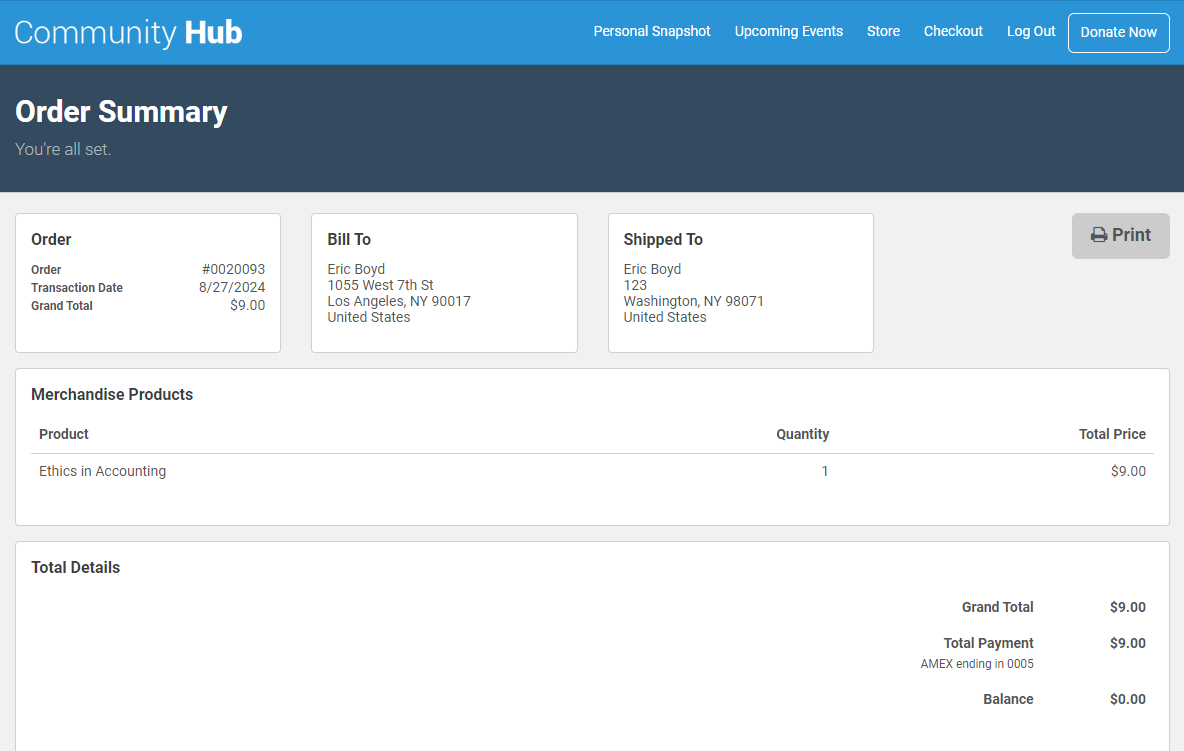Image resolution: width=1184 pixels, height=751 pixels.
Task: Click the Total Price column header
Action: pyautogui.click(x=1112, y=434)
